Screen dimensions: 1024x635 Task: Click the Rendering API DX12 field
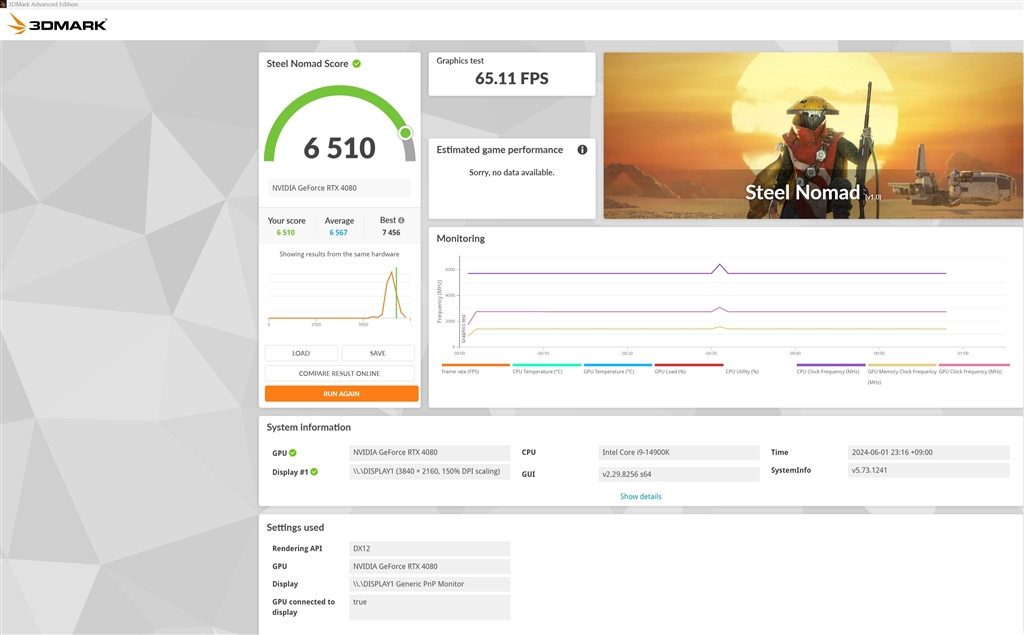pyautogui.click(x=430, y=549)
